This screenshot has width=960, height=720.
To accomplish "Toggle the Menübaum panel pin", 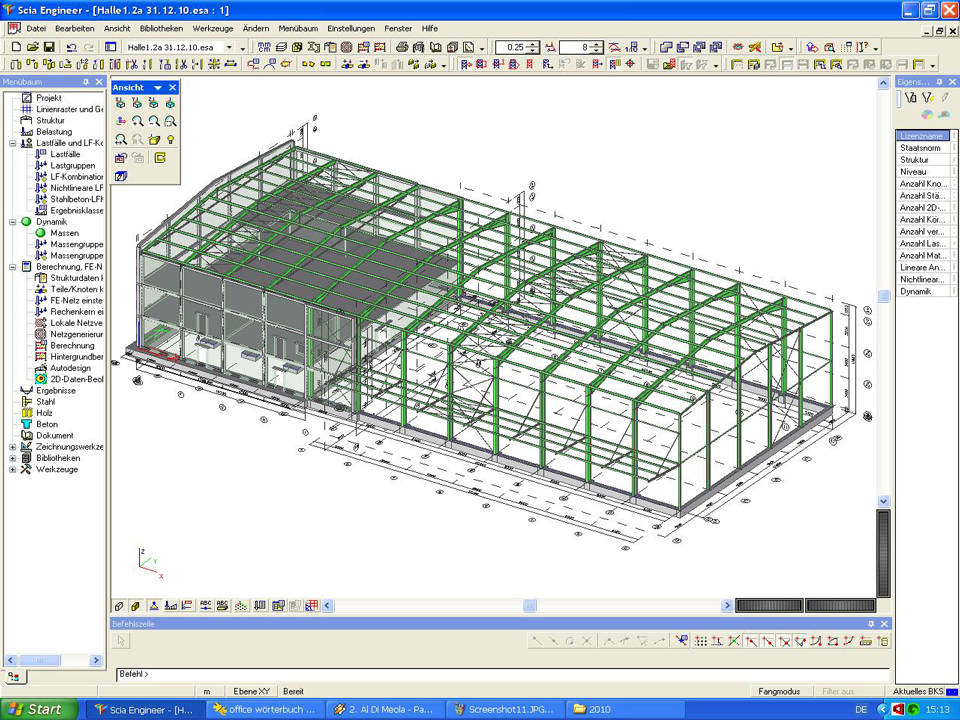I will pos(86,82).
